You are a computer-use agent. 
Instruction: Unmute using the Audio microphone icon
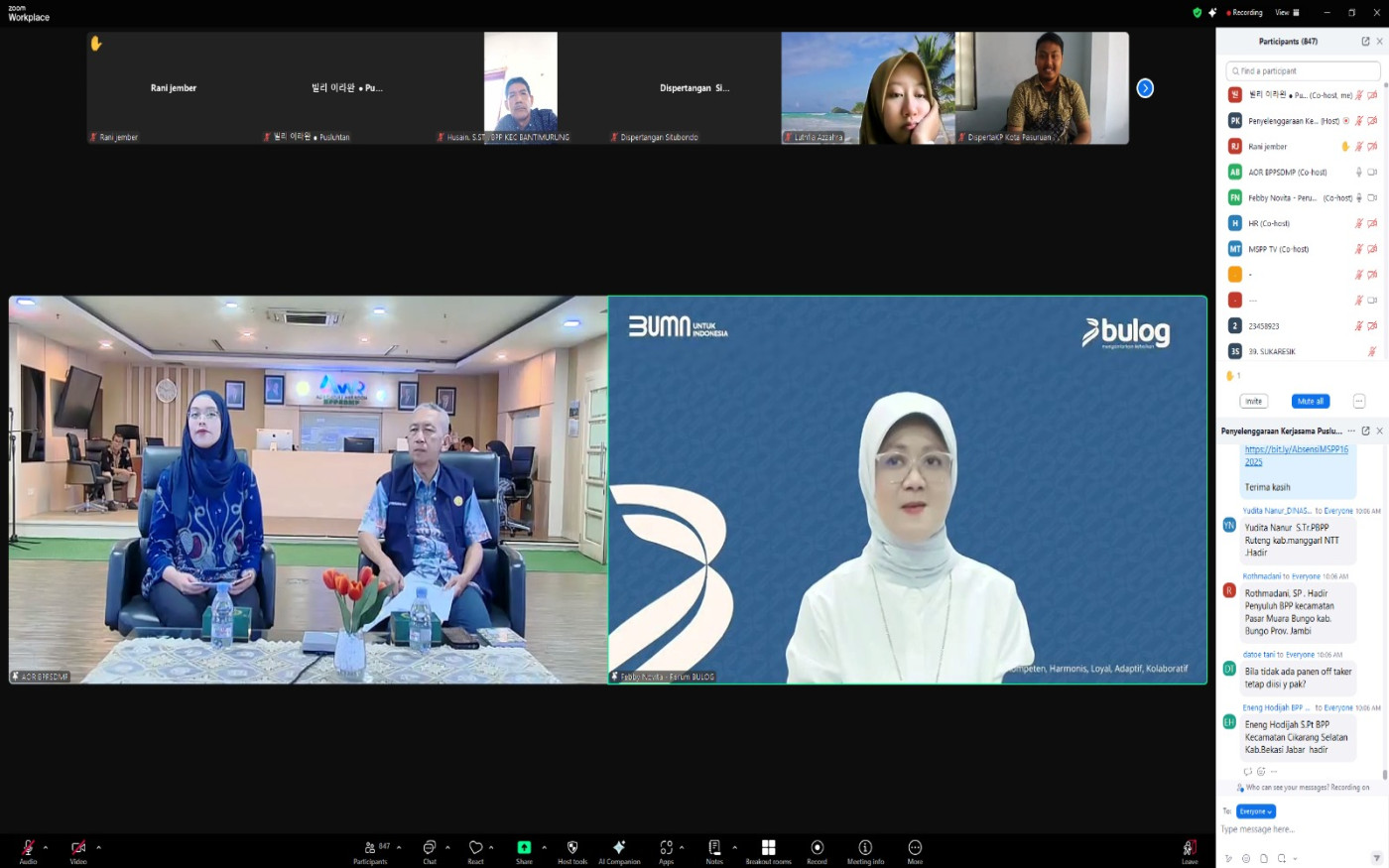tap(28, 847)
